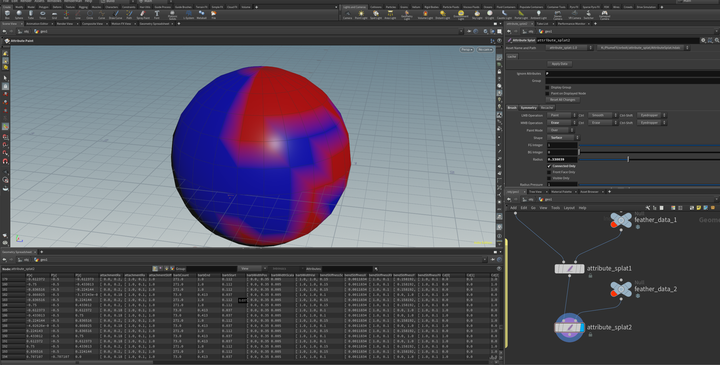
Task: Switch to the Symmetry tab
Action: click(x=529, y=107)
